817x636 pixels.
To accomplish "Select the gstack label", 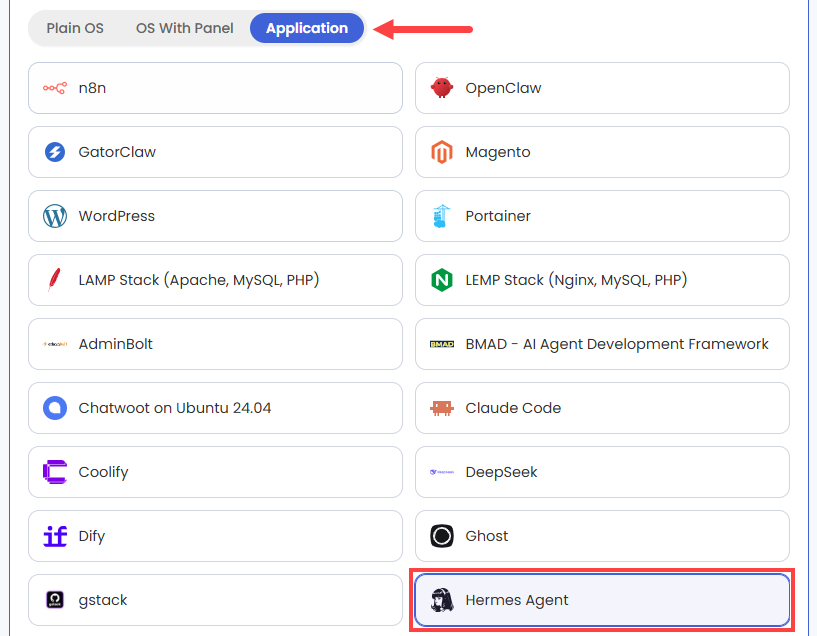I will point(103,601).
